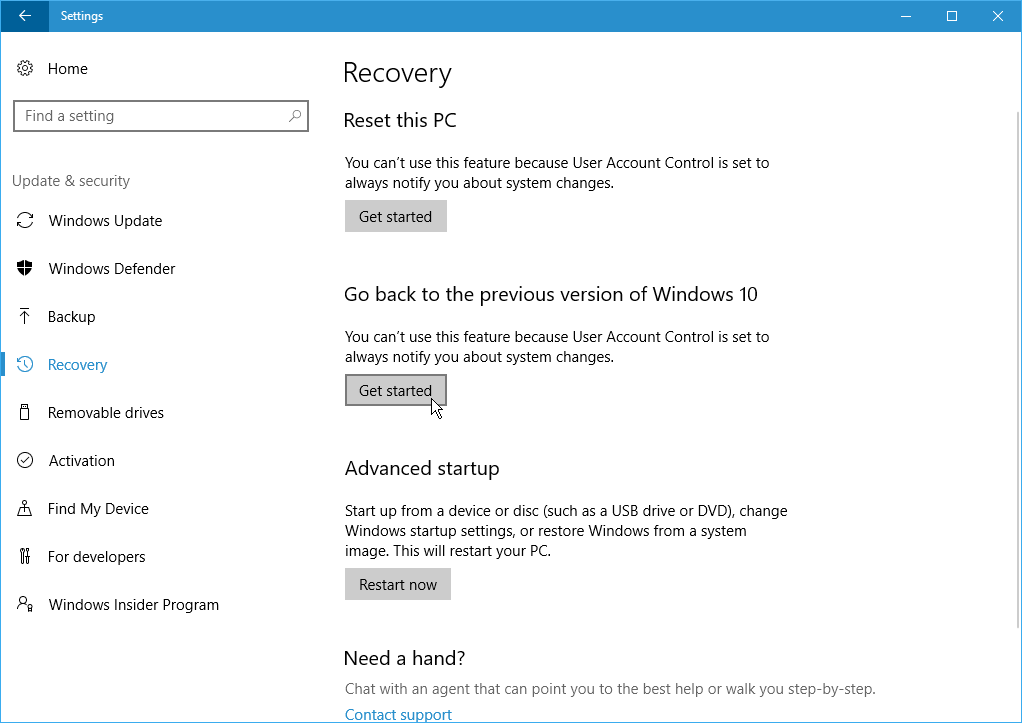Click the For developers tools icon
This screenshot has width=1022, height=723.
tap(26, 557)
